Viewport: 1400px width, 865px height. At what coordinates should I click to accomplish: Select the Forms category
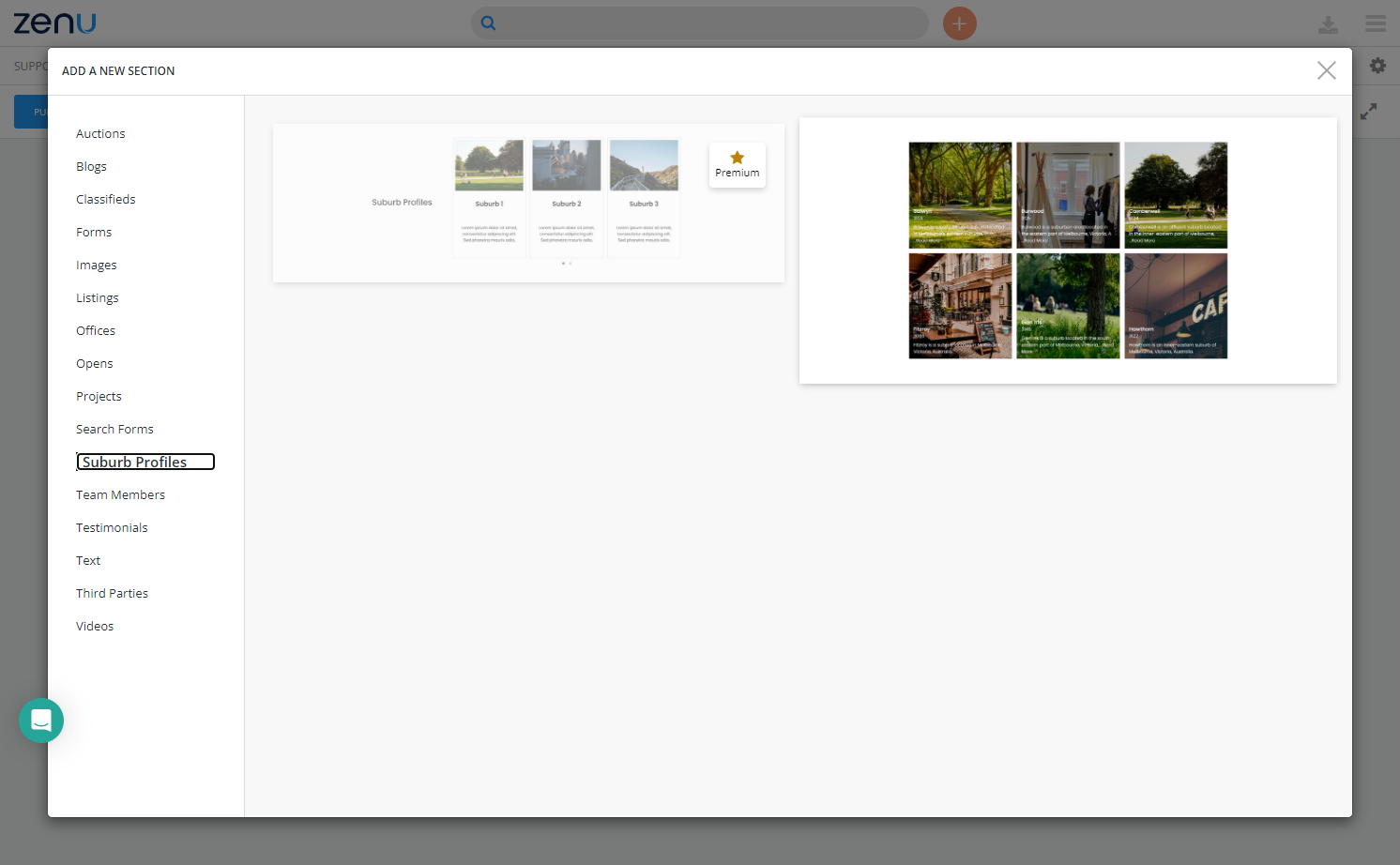[94, 233]
